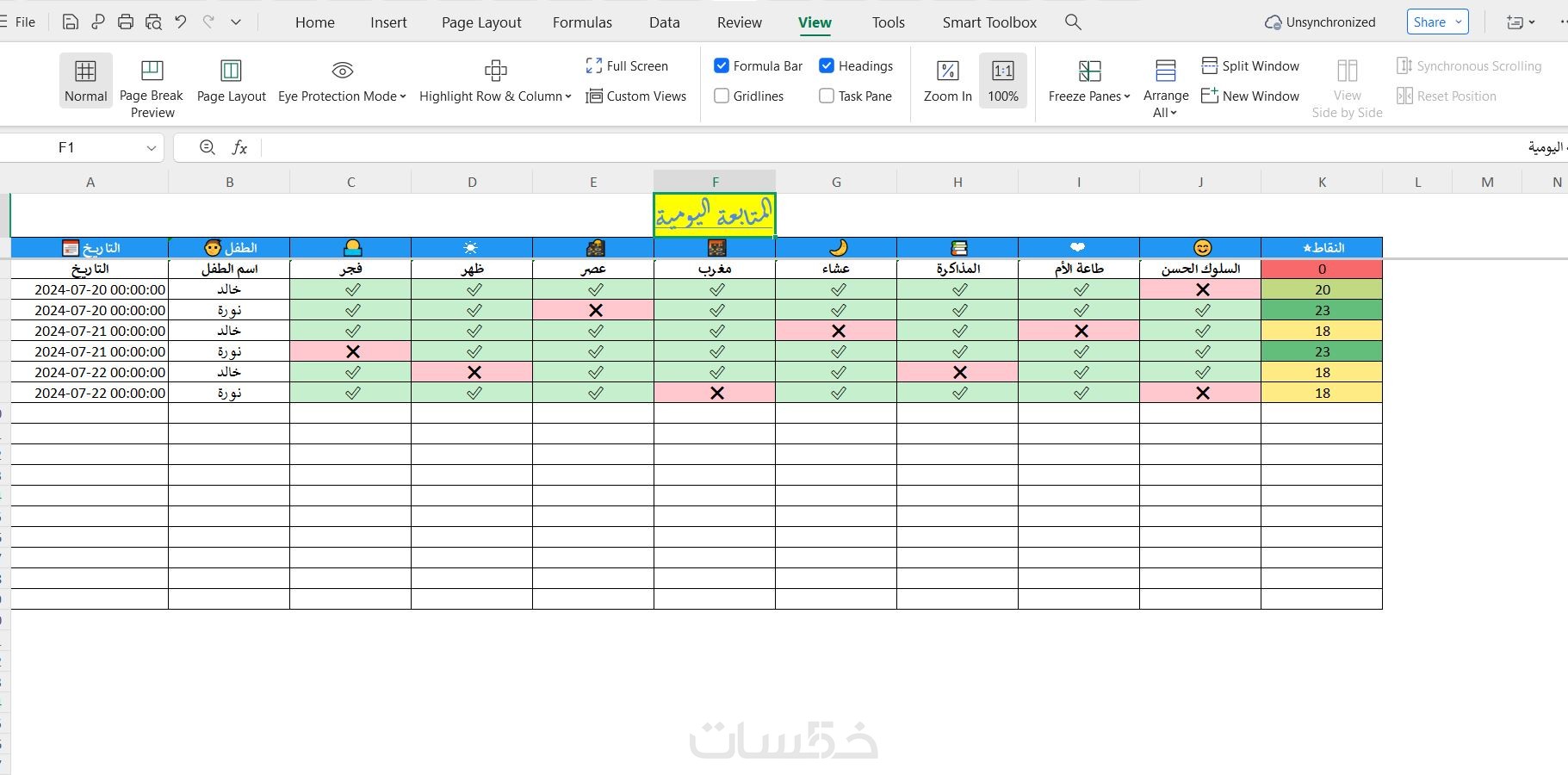
Task: Select the السلوك الحسن label cell
Action: click(x=1200, y=269)
